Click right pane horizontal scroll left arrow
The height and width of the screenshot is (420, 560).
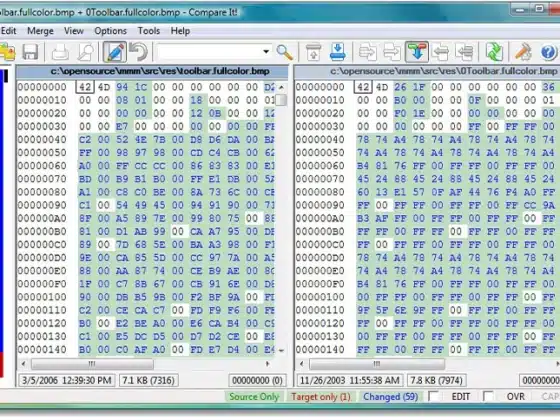[302, 364]
